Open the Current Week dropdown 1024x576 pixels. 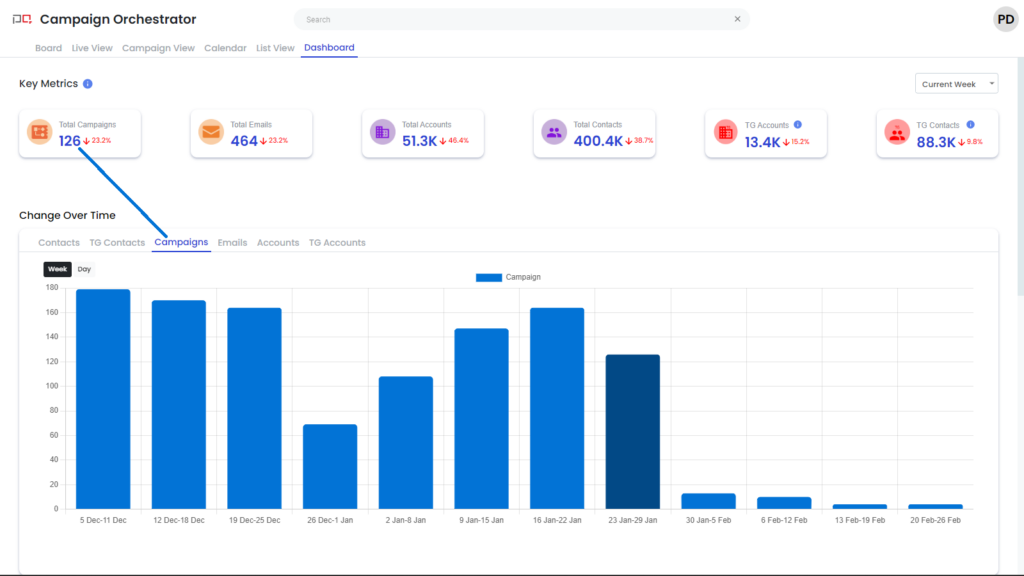click(956, 84)
